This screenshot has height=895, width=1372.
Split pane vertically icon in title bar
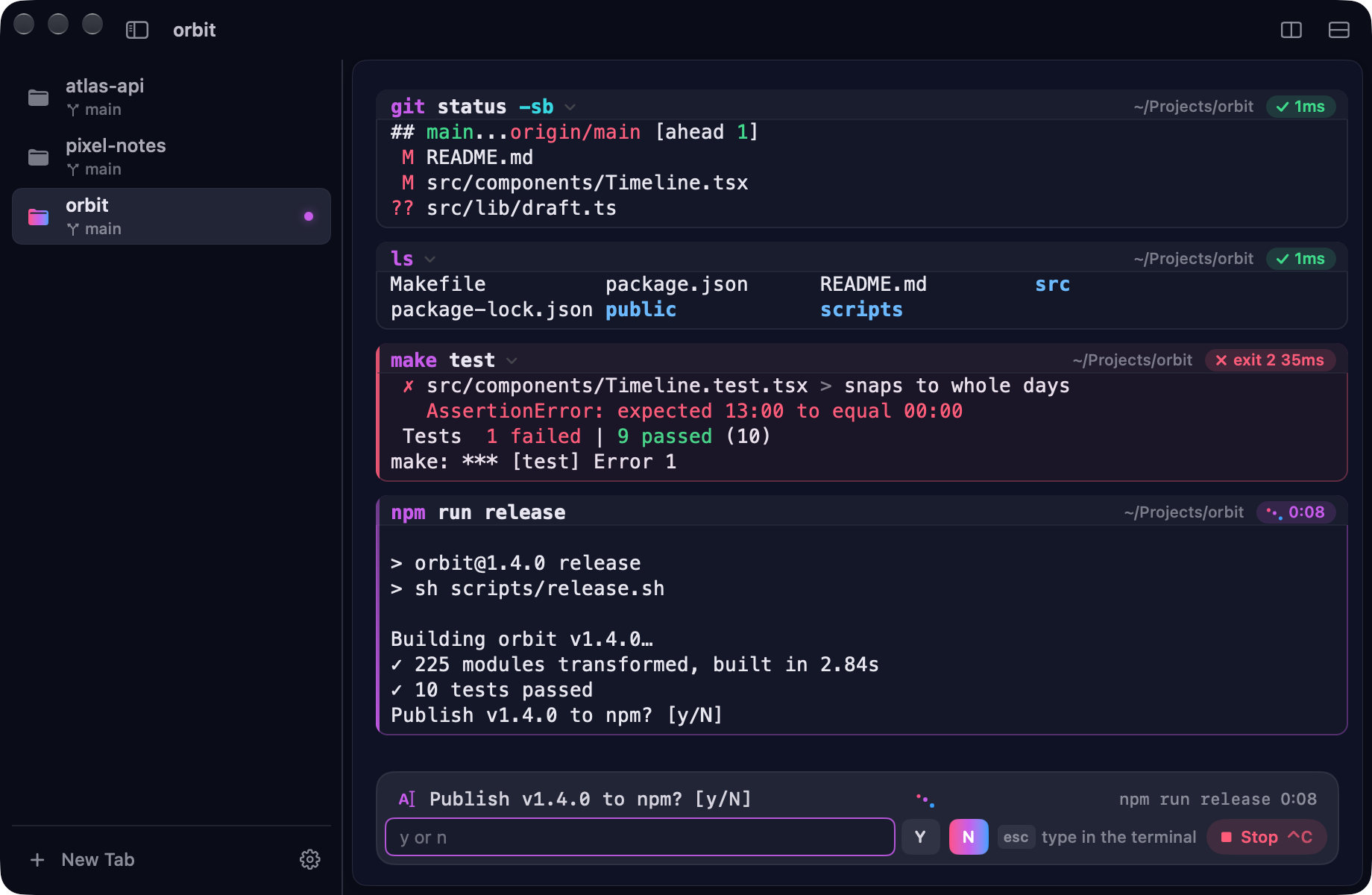(1291, 30)
